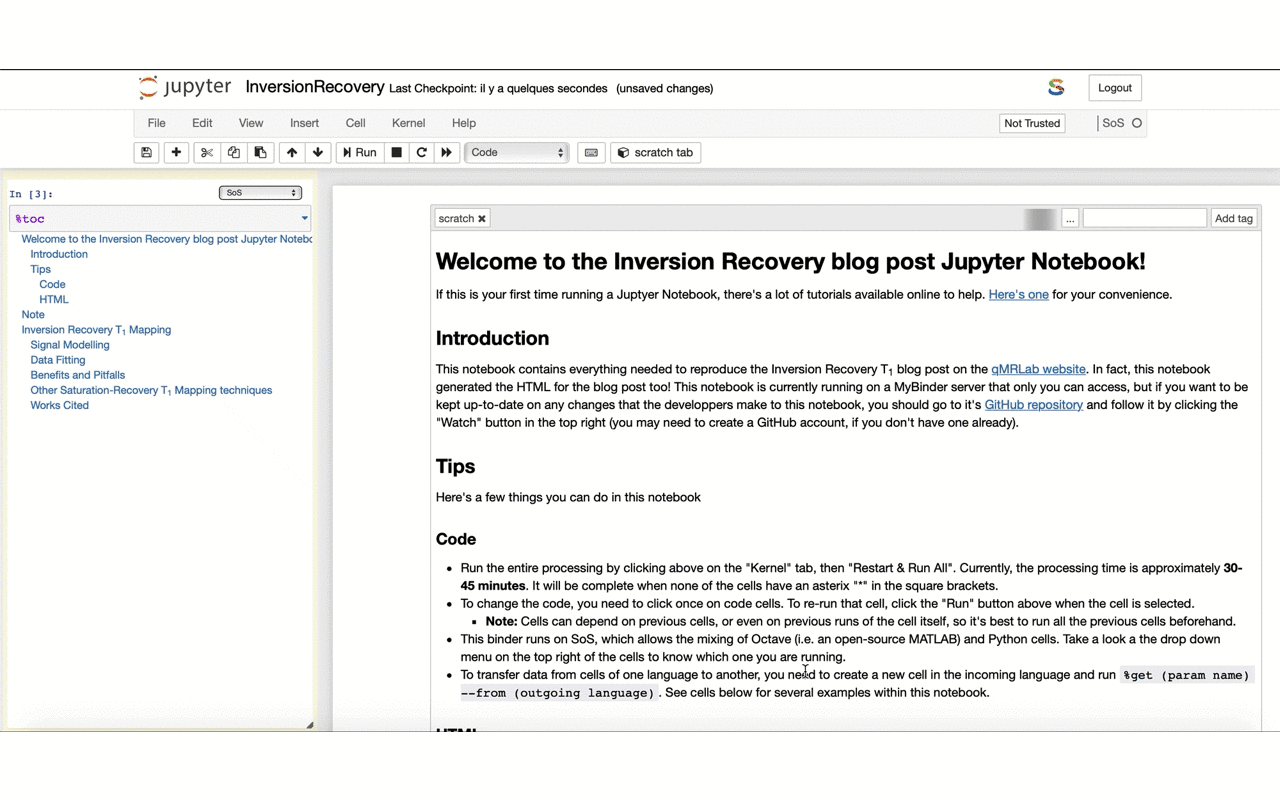Insert a cell below with plus icon

coord(176,153)
